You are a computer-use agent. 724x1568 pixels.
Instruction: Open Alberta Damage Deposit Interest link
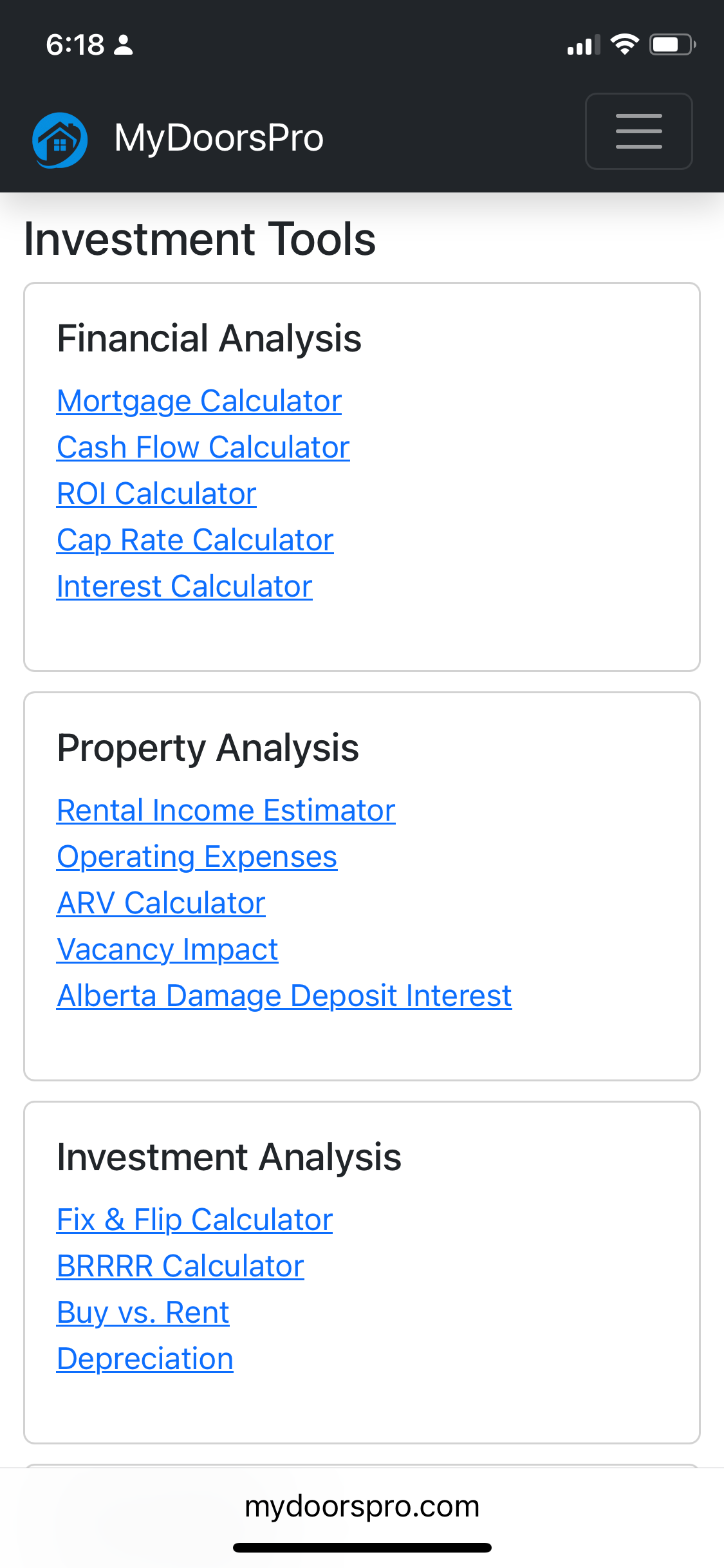[284, 996]
